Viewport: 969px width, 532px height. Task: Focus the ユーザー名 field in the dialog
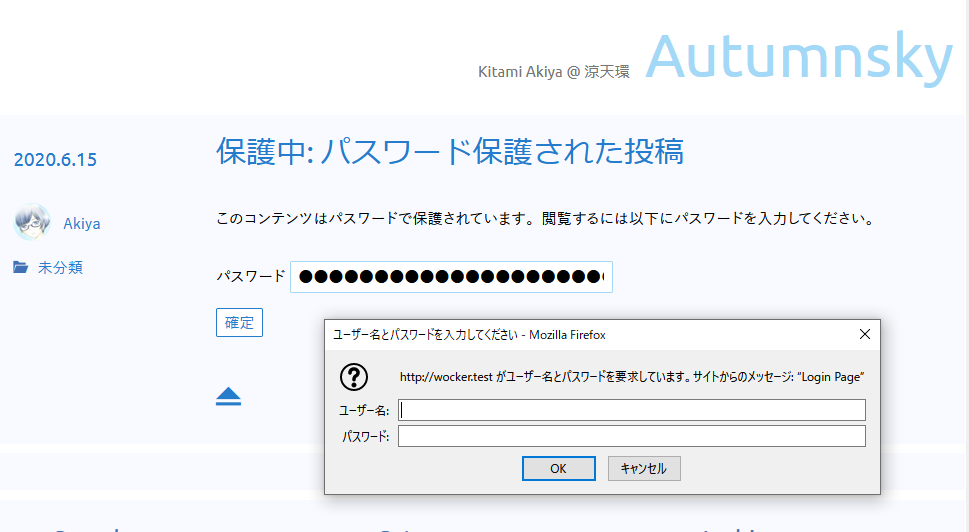[631, 410]
